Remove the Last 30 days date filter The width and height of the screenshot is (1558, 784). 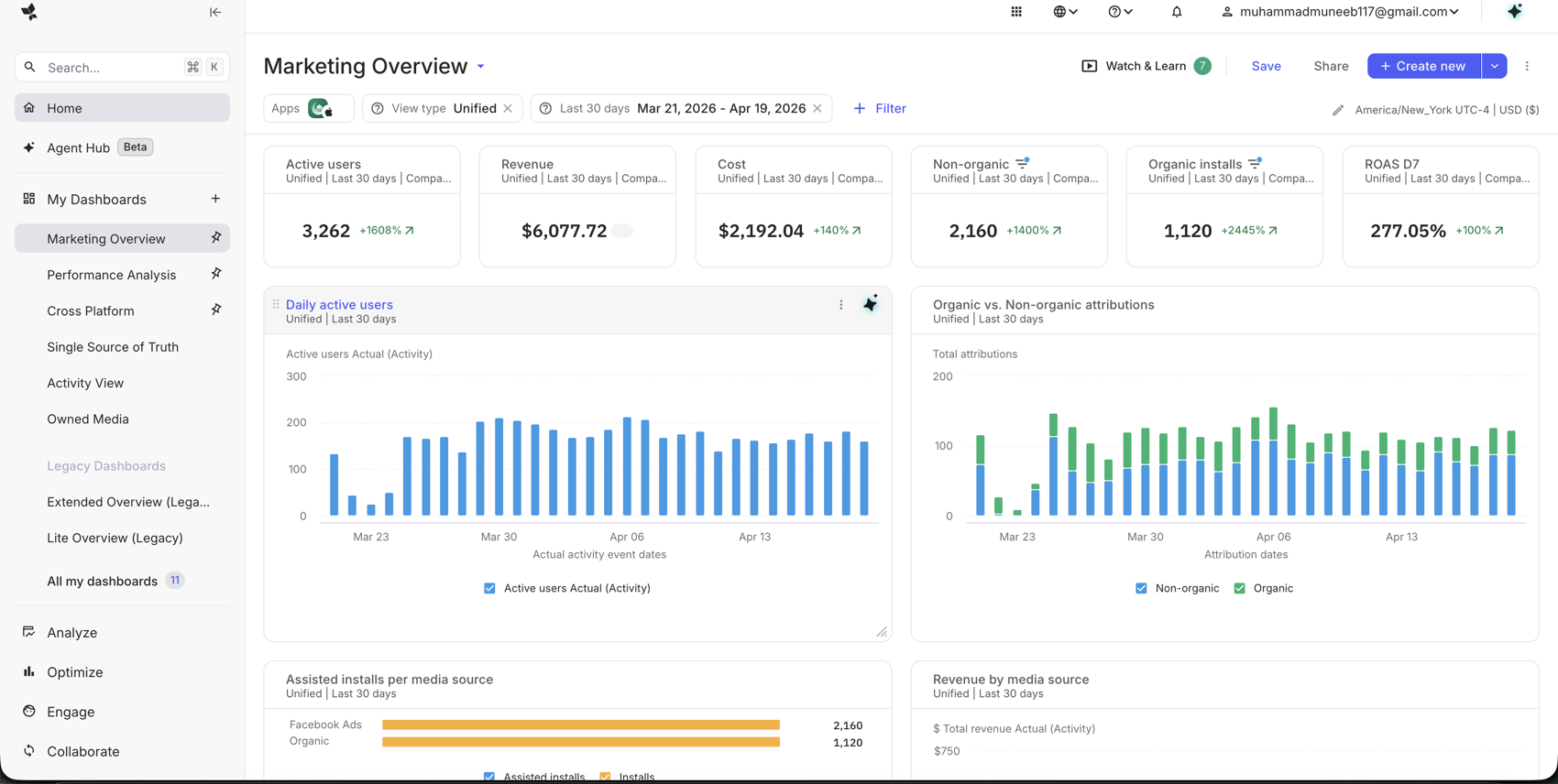(x=817, y=108)
